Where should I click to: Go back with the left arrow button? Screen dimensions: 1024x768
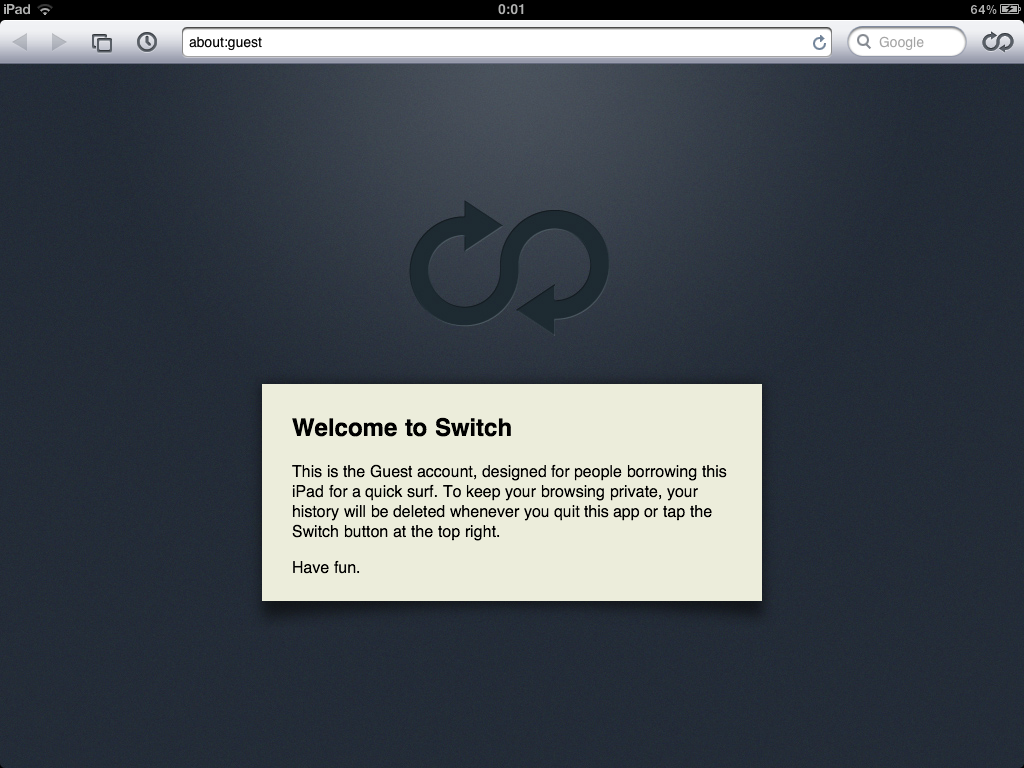[x=20, y=42]
